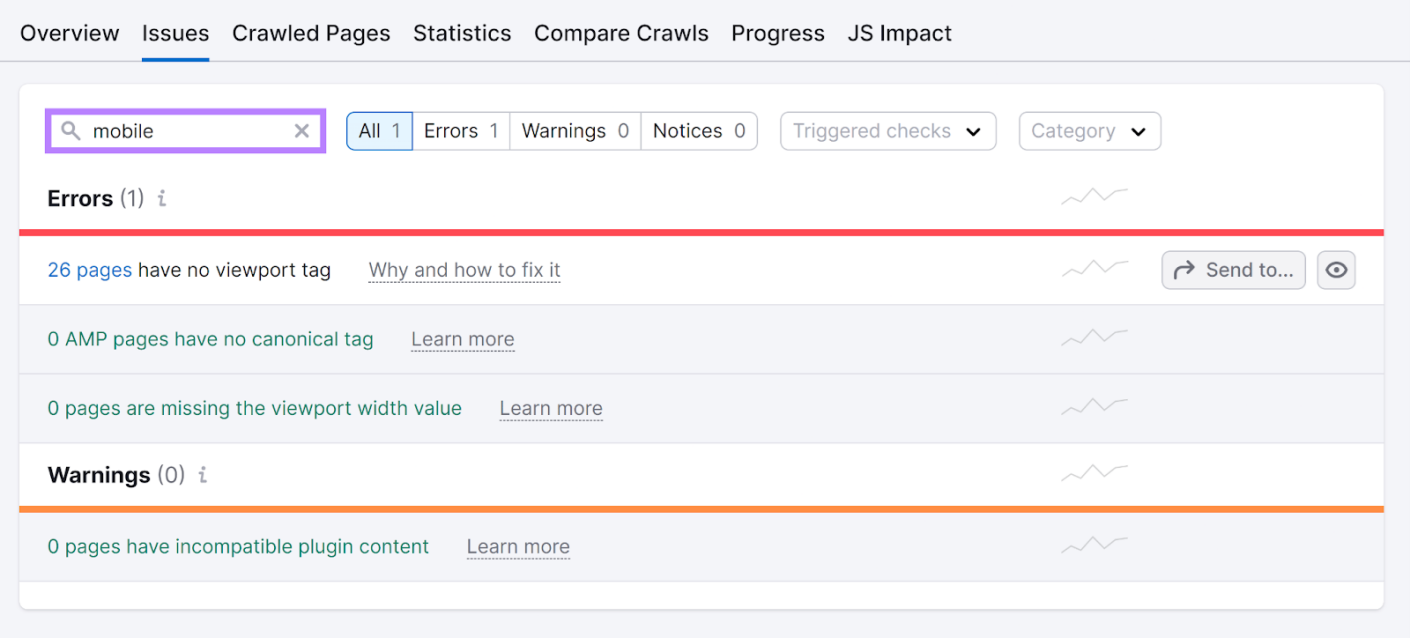Click trend sparkline in the Errors header row

tap(1094, 197)
